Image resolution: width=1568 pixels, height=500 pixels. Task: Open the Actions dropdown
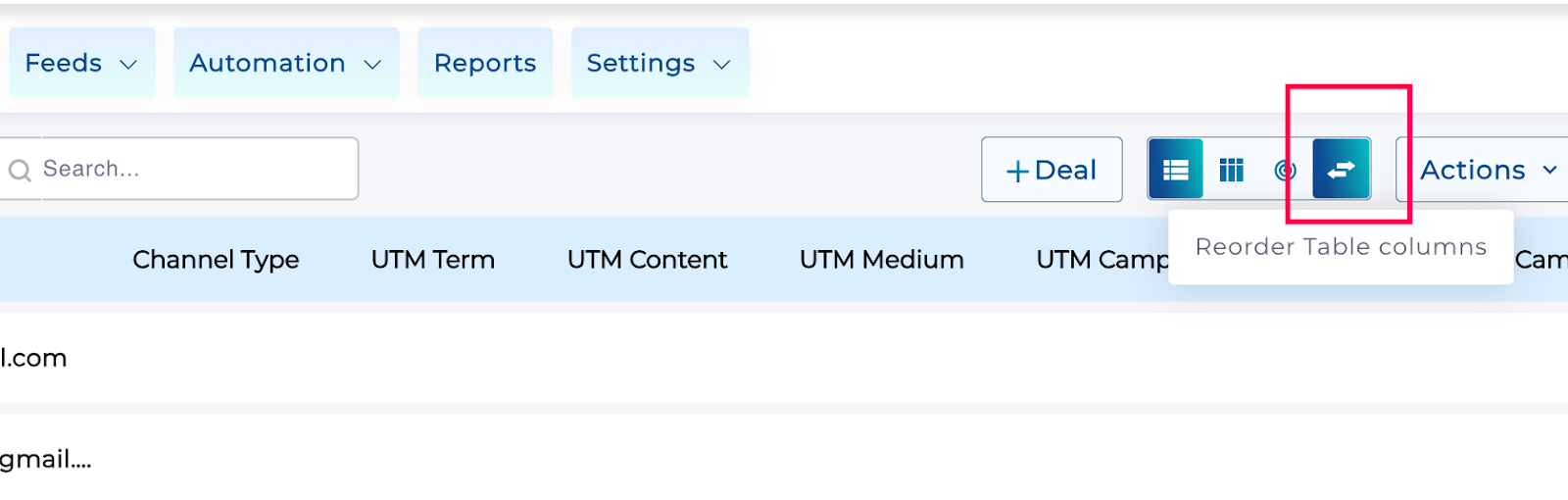1484,170
